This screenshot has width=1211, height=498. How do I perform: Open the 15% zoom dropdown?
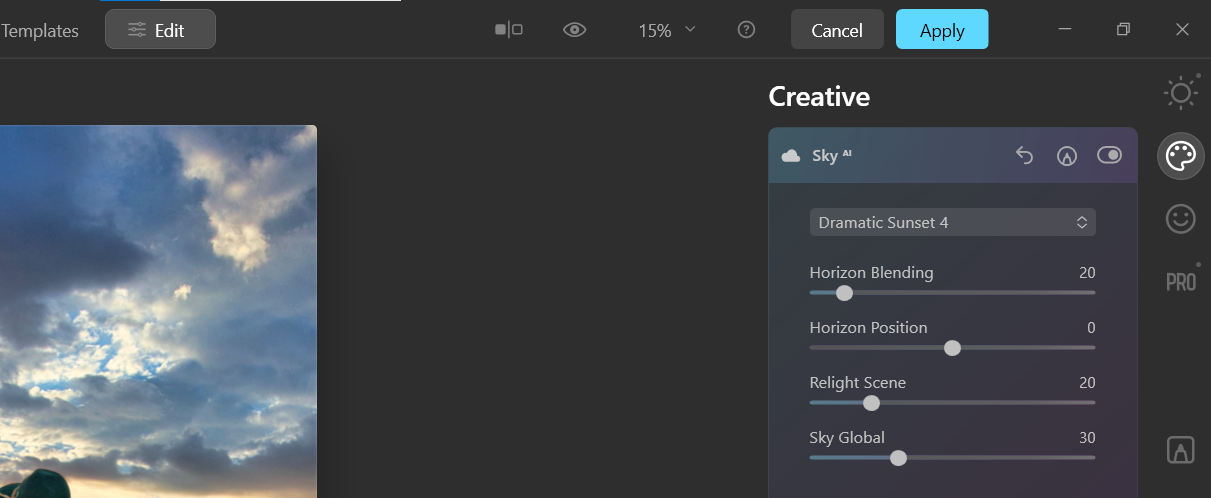[x=667, y=30]
